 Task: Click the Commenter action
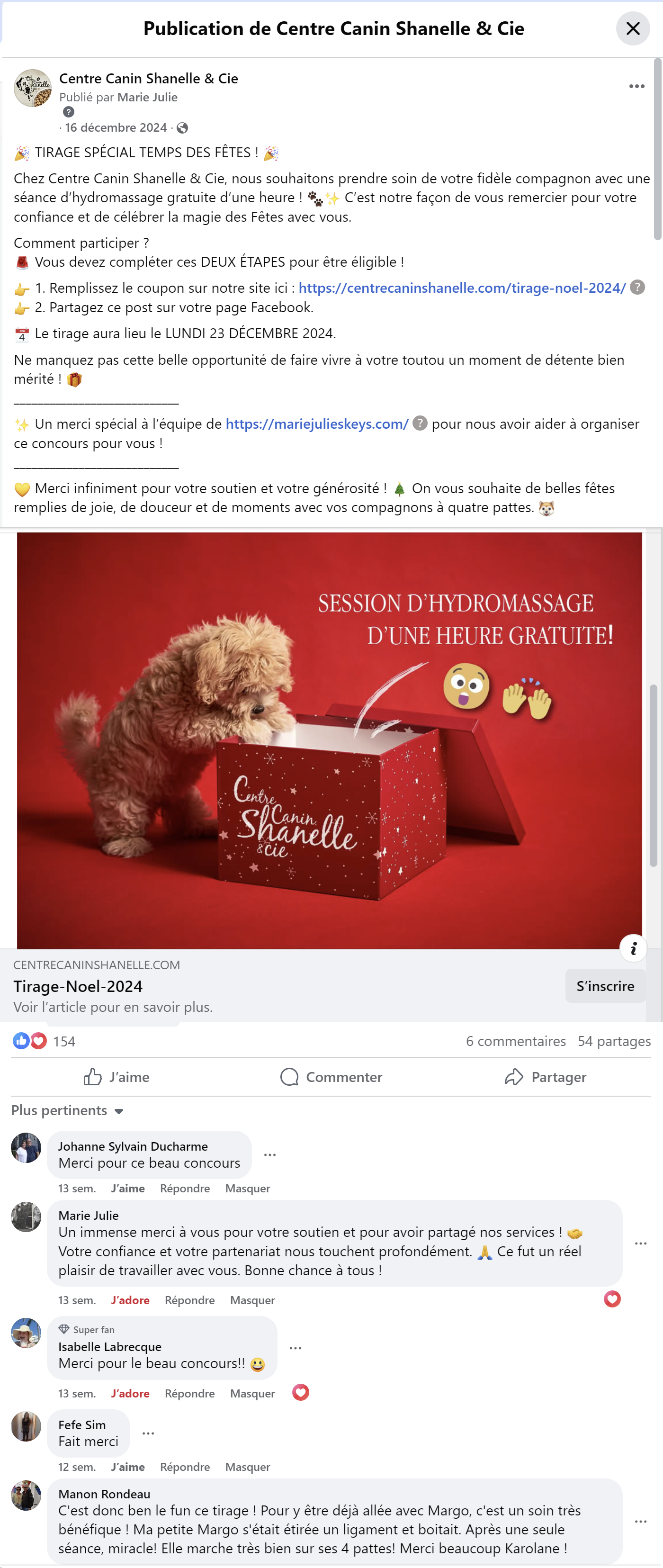pyautogui.click(x=331, y=1077)
